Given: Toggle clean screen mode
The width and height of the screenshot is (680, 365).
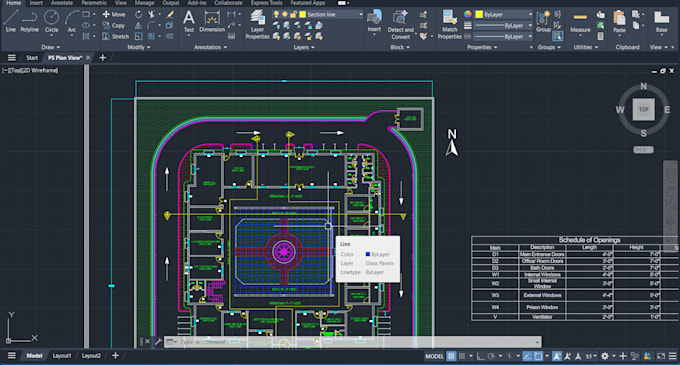Looking at the screenshot, I should pyautogui.click(x=661, y=356).
